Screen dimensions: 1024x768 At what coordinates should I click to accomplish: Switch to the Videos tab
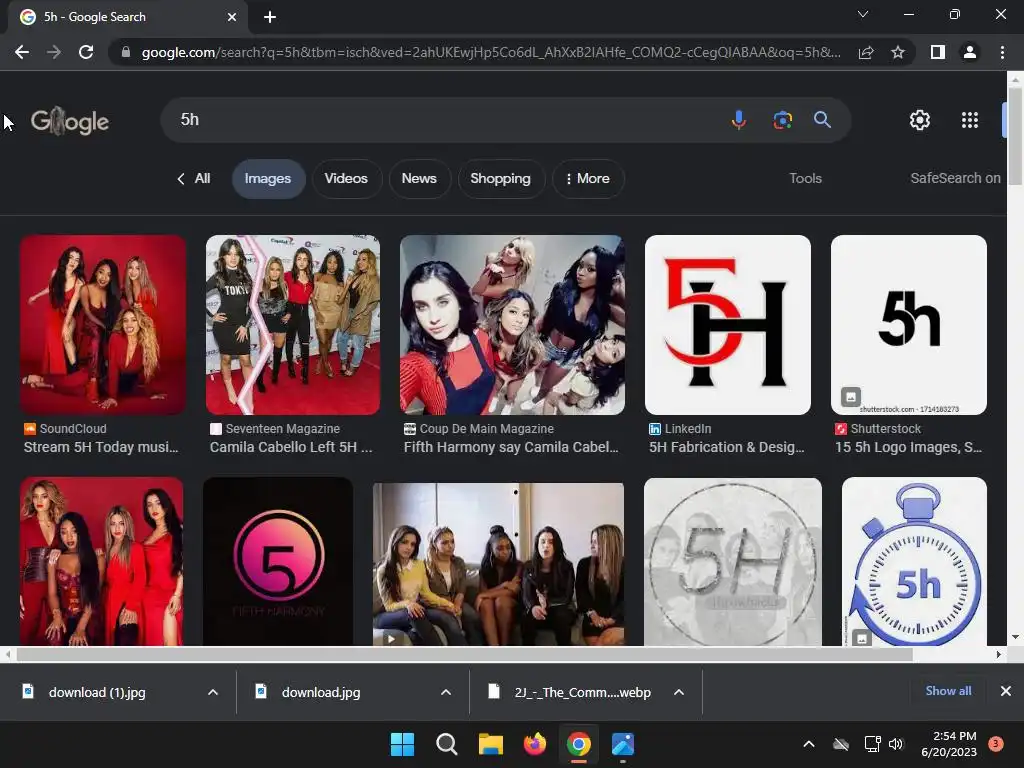[346, 178]
